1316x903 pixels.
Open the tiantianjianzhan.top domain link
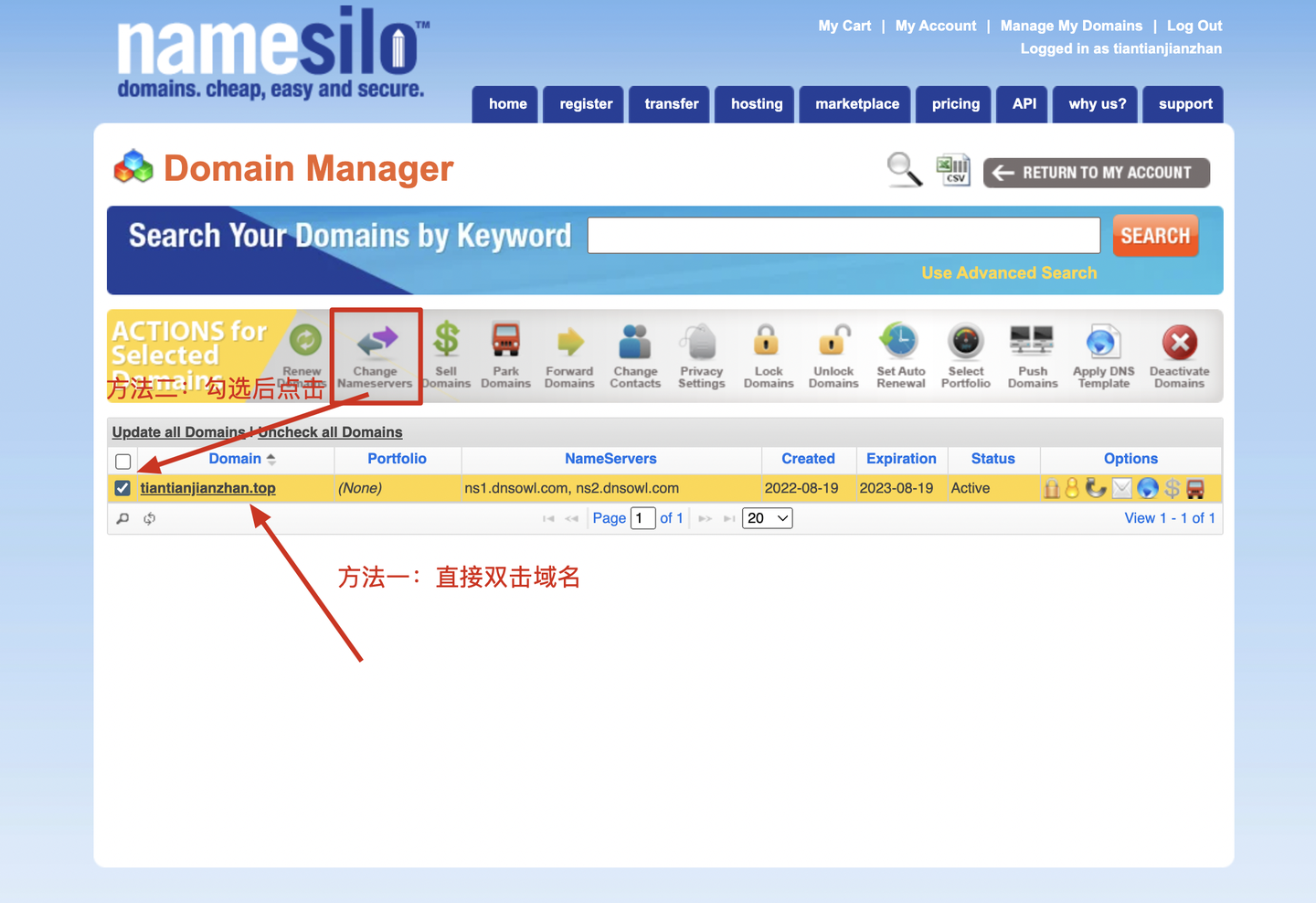208,488
